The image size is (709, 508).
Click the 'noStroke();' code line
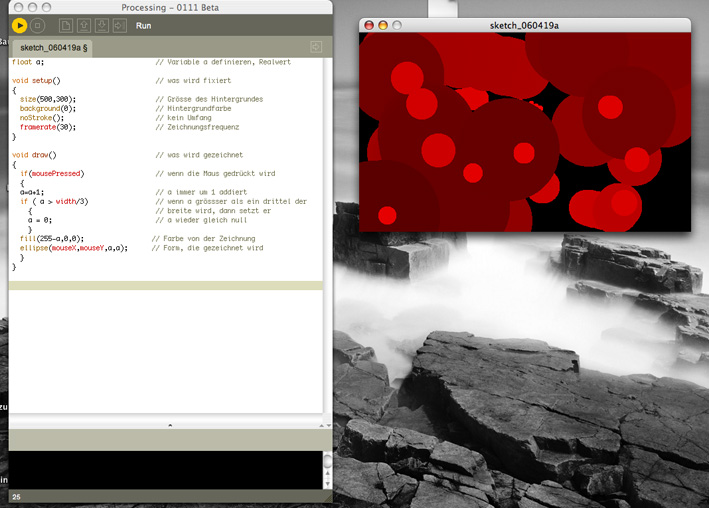point(42,118)
